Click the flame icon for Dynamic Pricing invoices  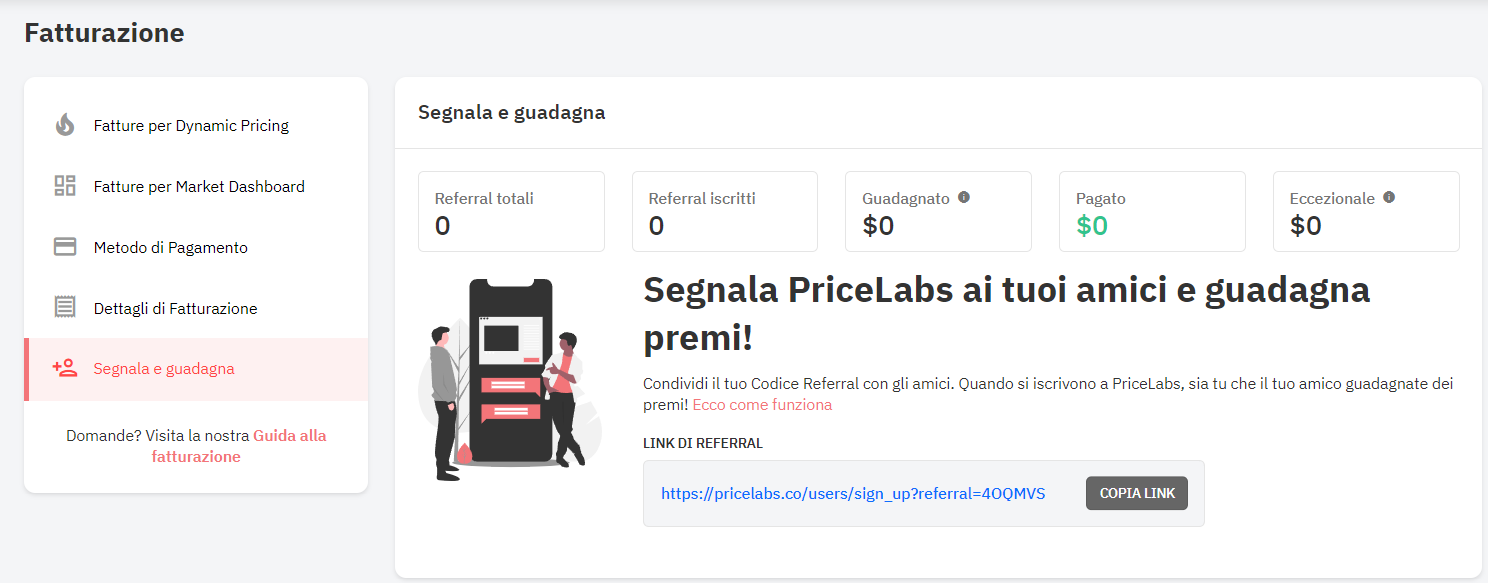65,125
